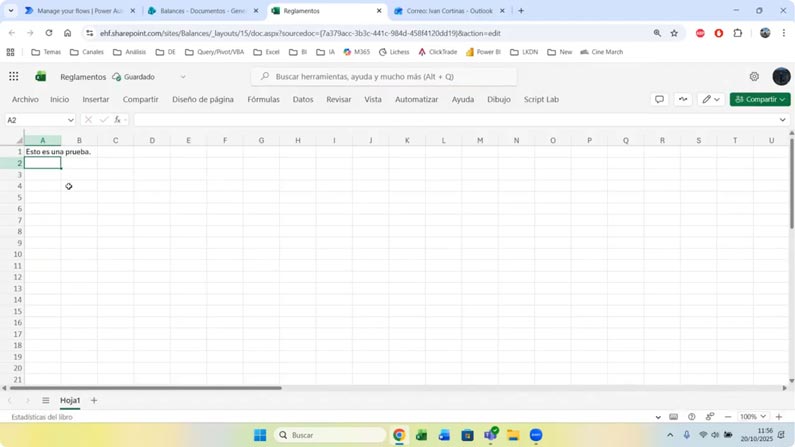This screenshot has height=447, width=795.
Task: Open Excel settings gear icon
Action: pos(754,77)
